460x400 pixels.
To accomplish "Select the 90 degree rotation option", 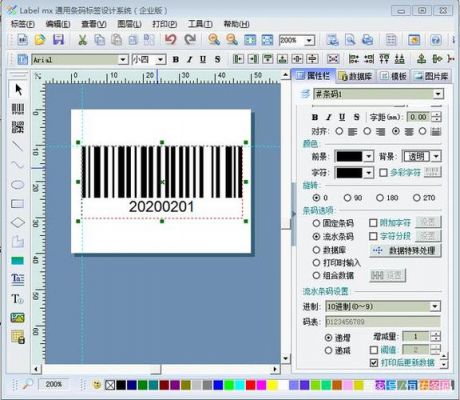I will [347, 198].
